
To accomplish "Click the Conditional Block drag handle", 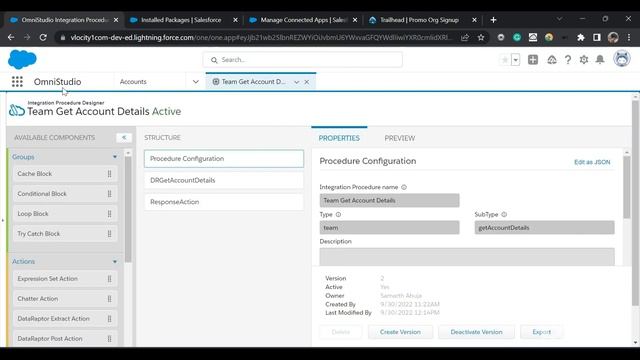I will [x=109, y=194].
